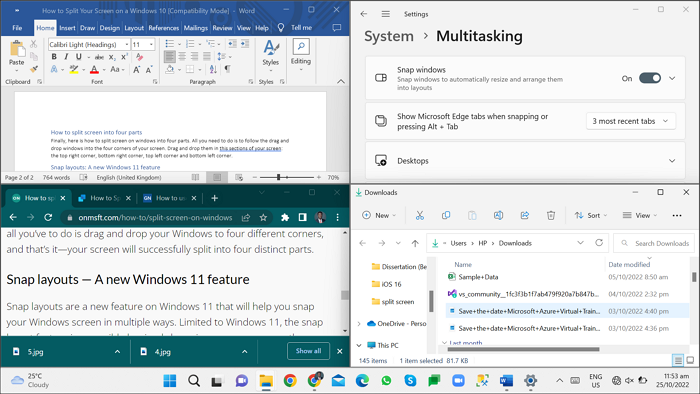Click the Cut icon in Downloads toolbar

420,216
